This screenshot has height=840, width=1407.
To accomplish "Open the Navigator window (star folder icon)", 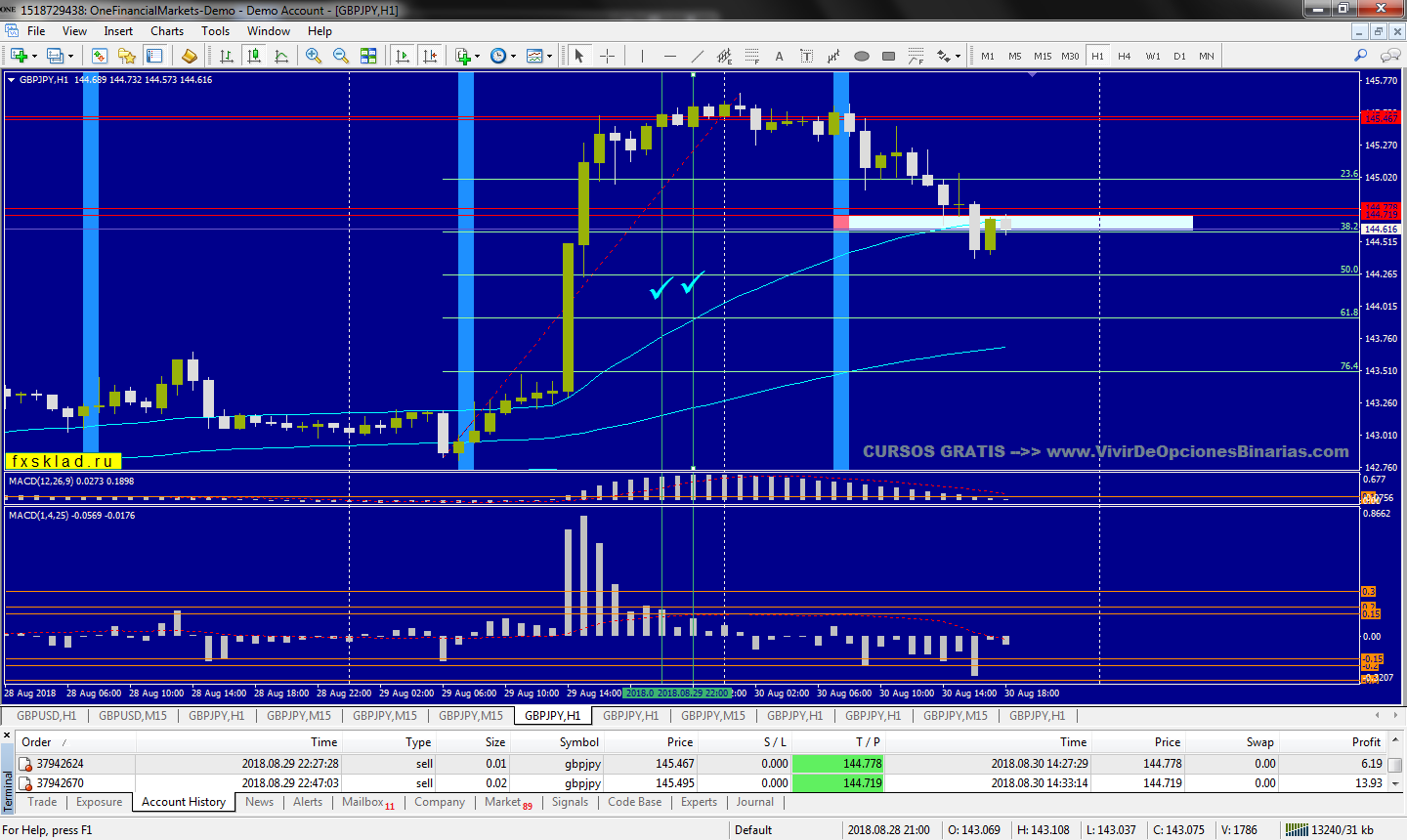I will click(126, 56).
